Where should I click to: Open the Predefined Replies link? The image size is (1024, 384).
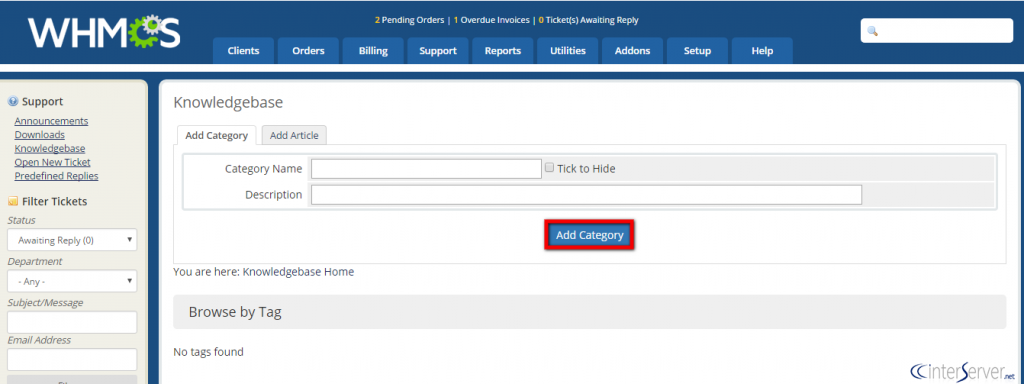[56, 176]
